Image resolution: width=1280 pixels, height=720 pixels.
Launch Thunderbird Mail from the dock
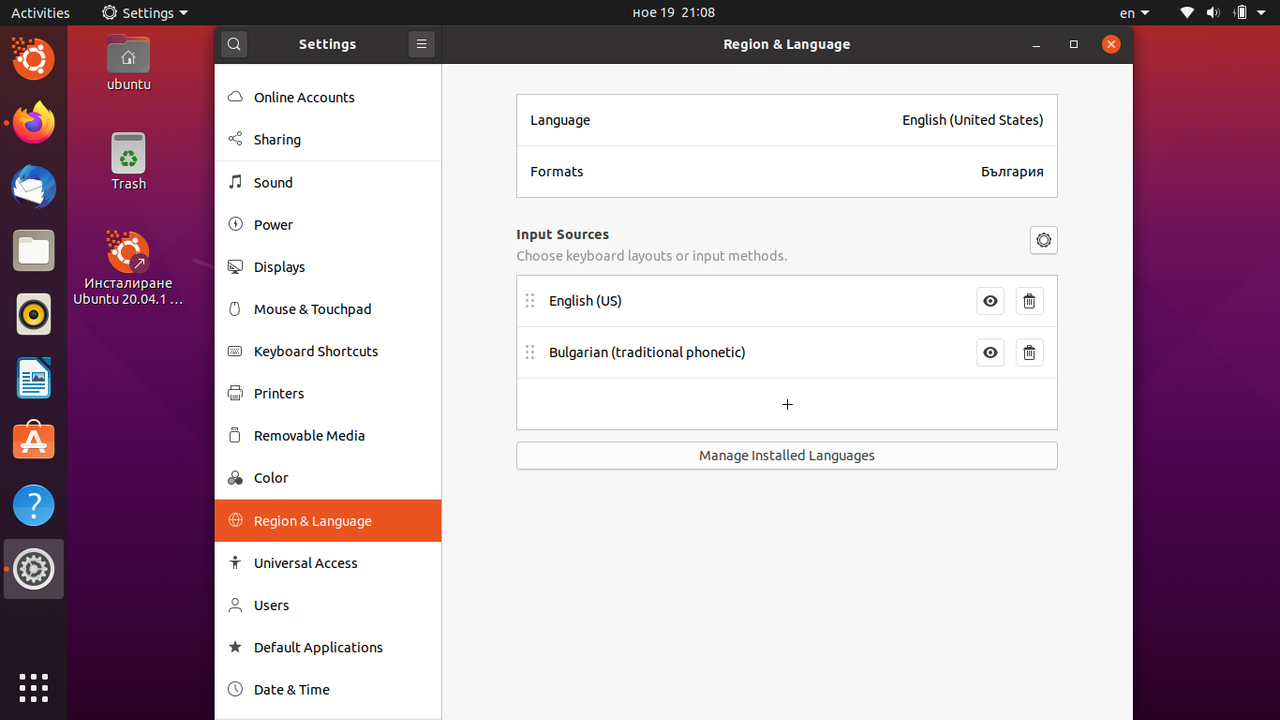(x=34, y=187)
